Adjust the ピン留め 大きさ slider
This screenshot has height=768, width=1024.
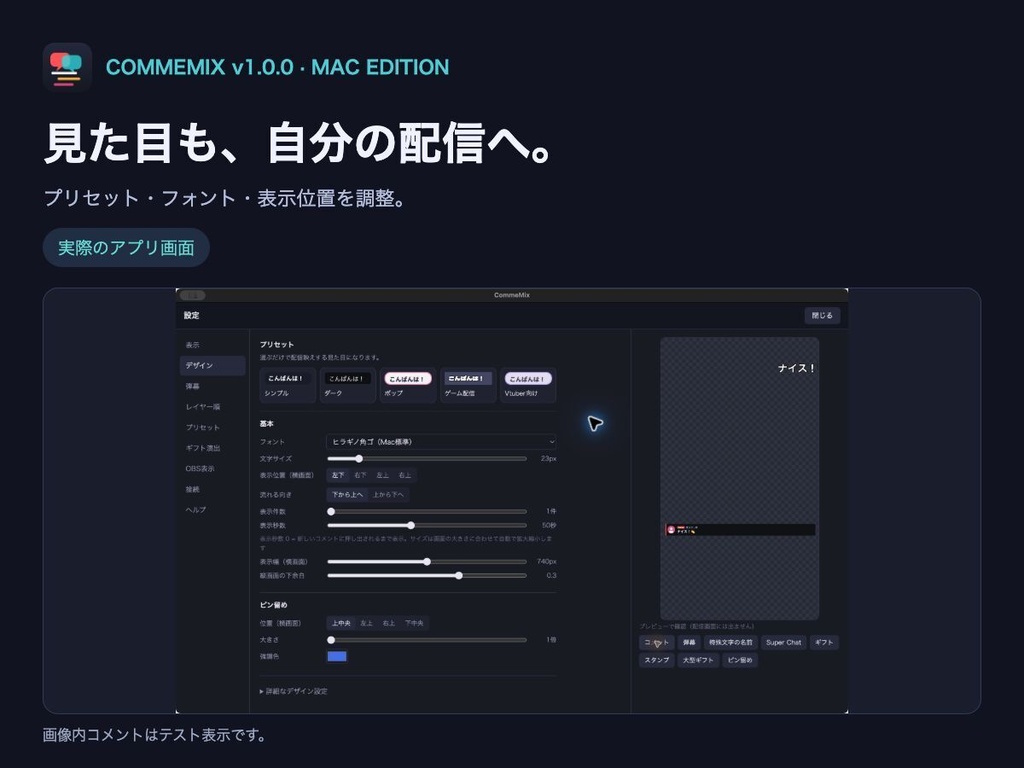(427, 640)
